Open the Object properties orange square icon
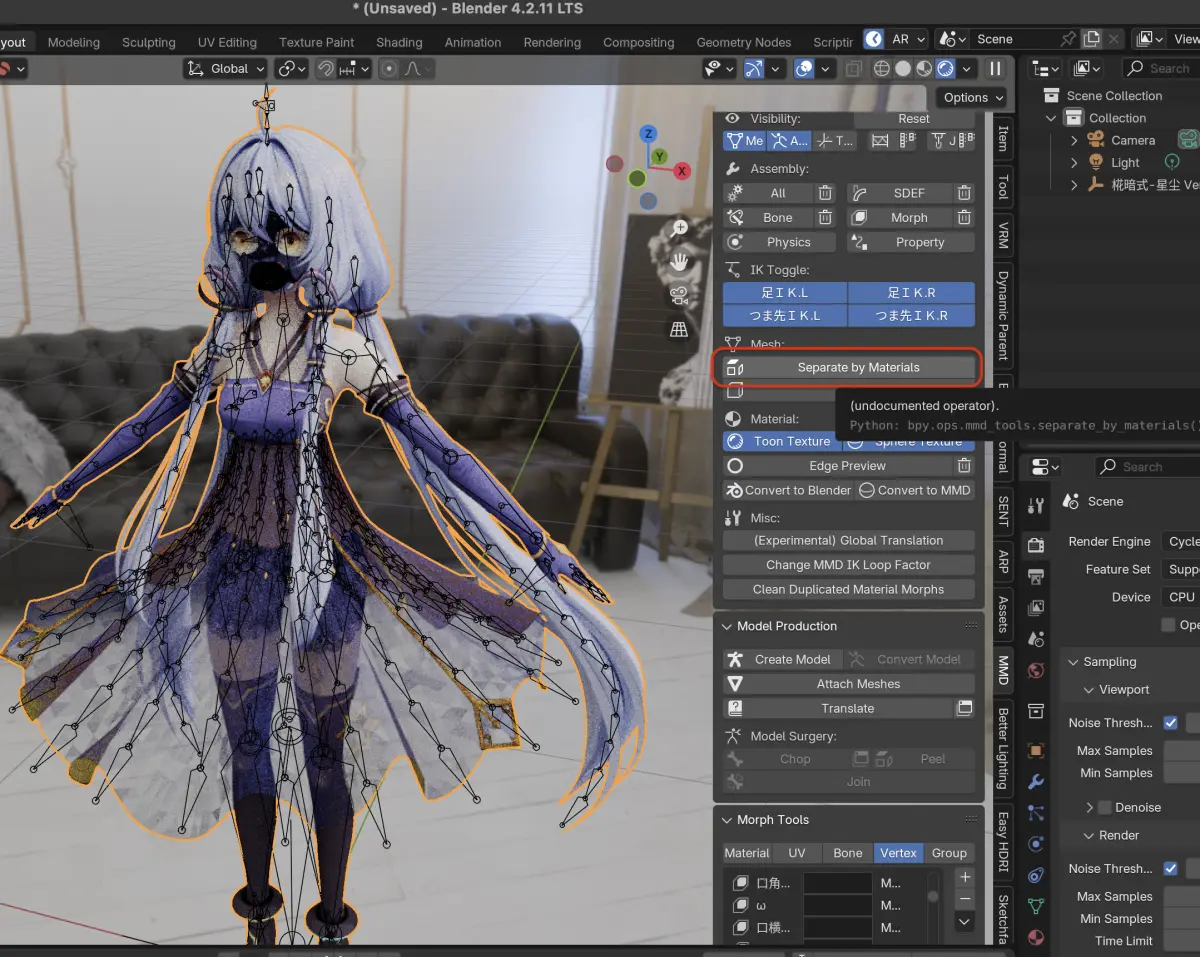 (1036, 750)
